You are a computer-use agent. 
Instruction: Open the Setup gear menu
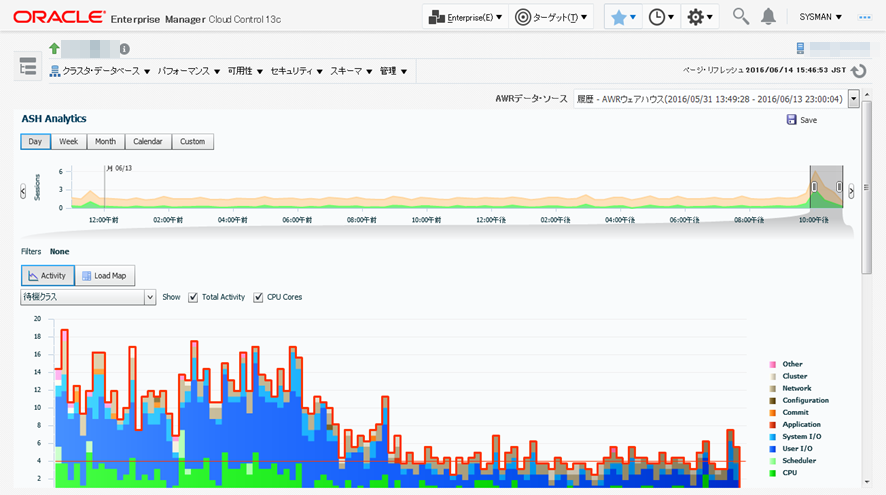[700, 18]
